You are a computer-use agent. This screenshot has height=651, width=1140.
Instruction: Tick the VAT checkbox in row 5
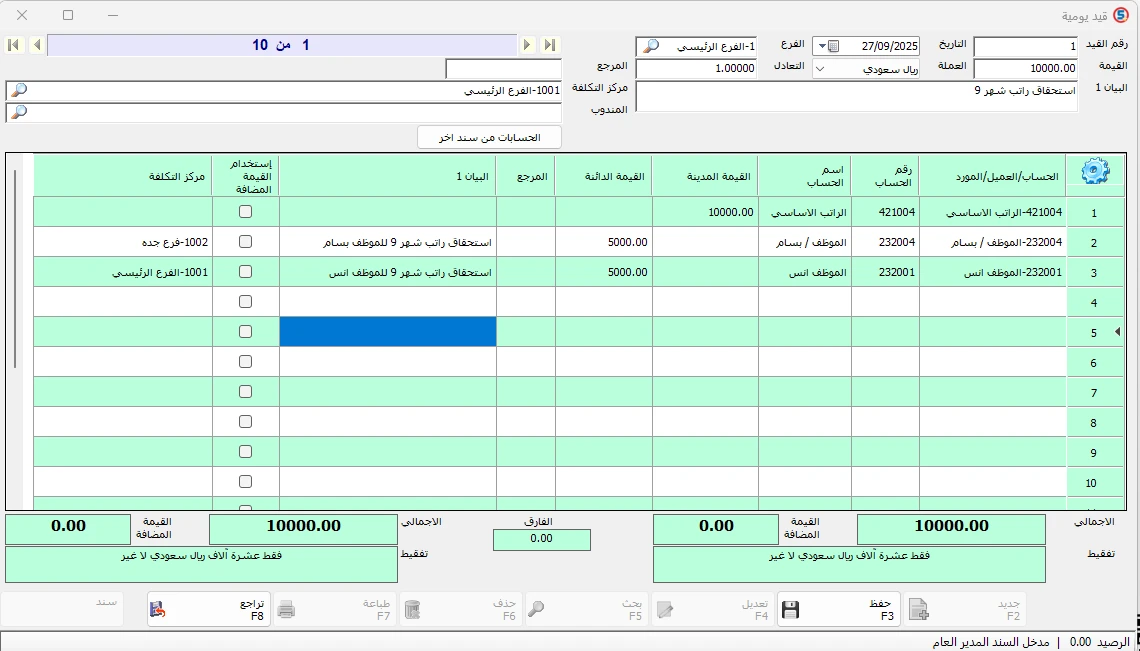pos(246,332)
